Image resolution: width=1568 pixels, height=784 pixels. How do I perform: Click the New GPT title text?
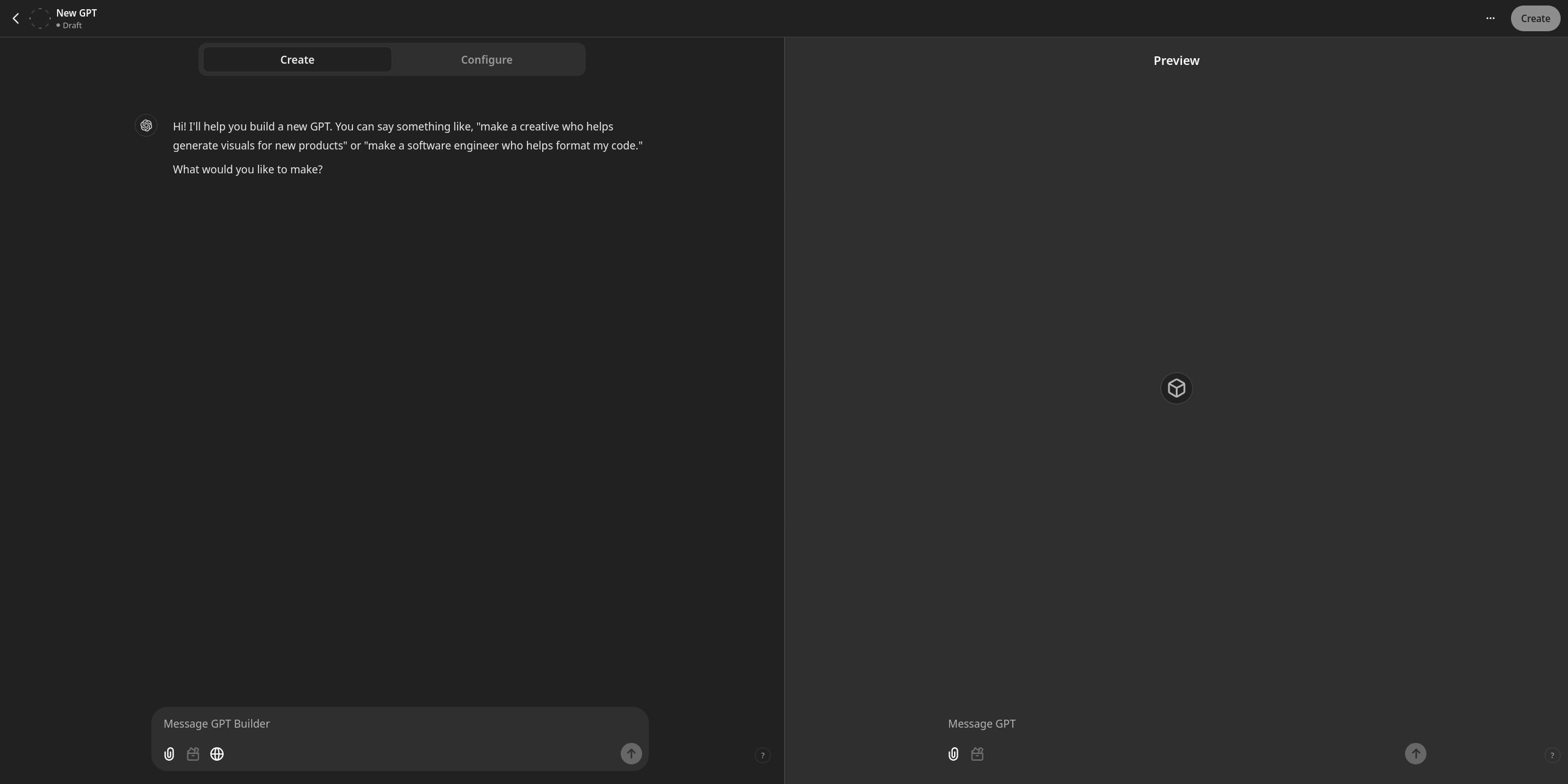coord(77,13)
